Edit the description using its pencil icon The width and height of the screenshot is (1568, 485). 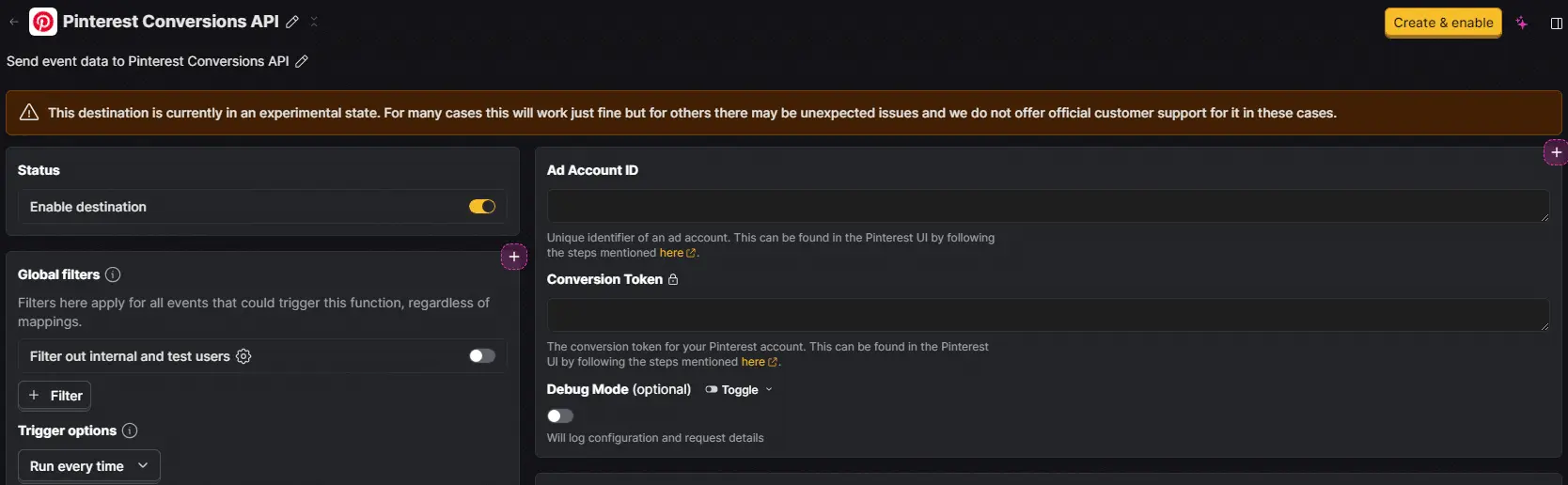click(302, 61)
